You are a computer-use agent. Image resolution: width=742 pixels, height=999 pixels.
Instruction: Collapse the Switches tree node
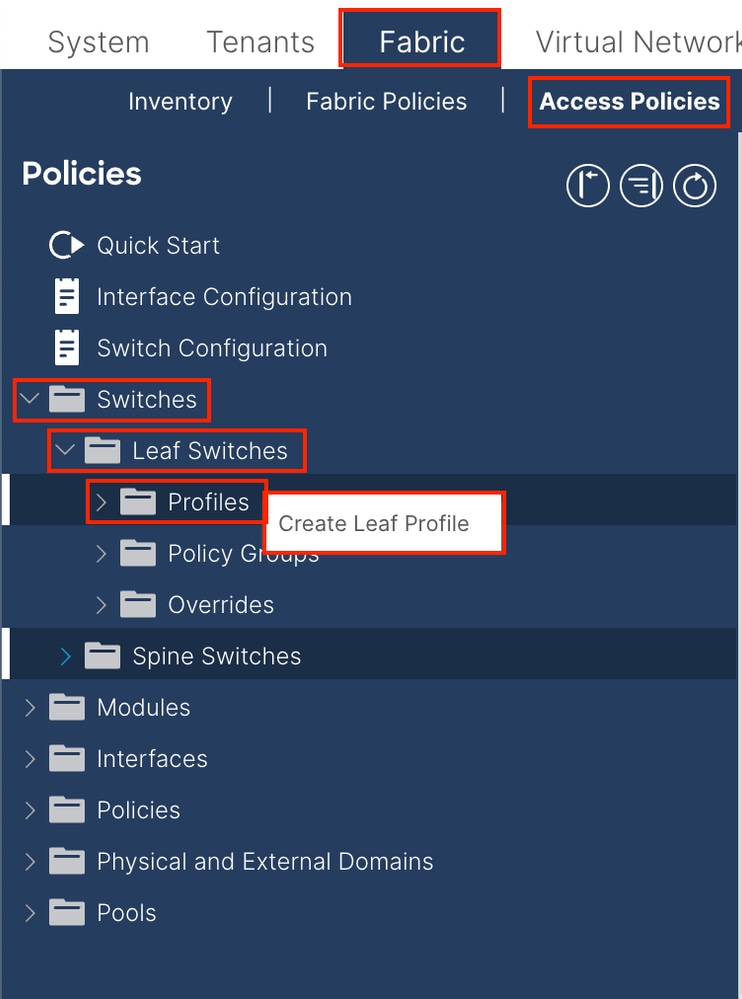30,400
